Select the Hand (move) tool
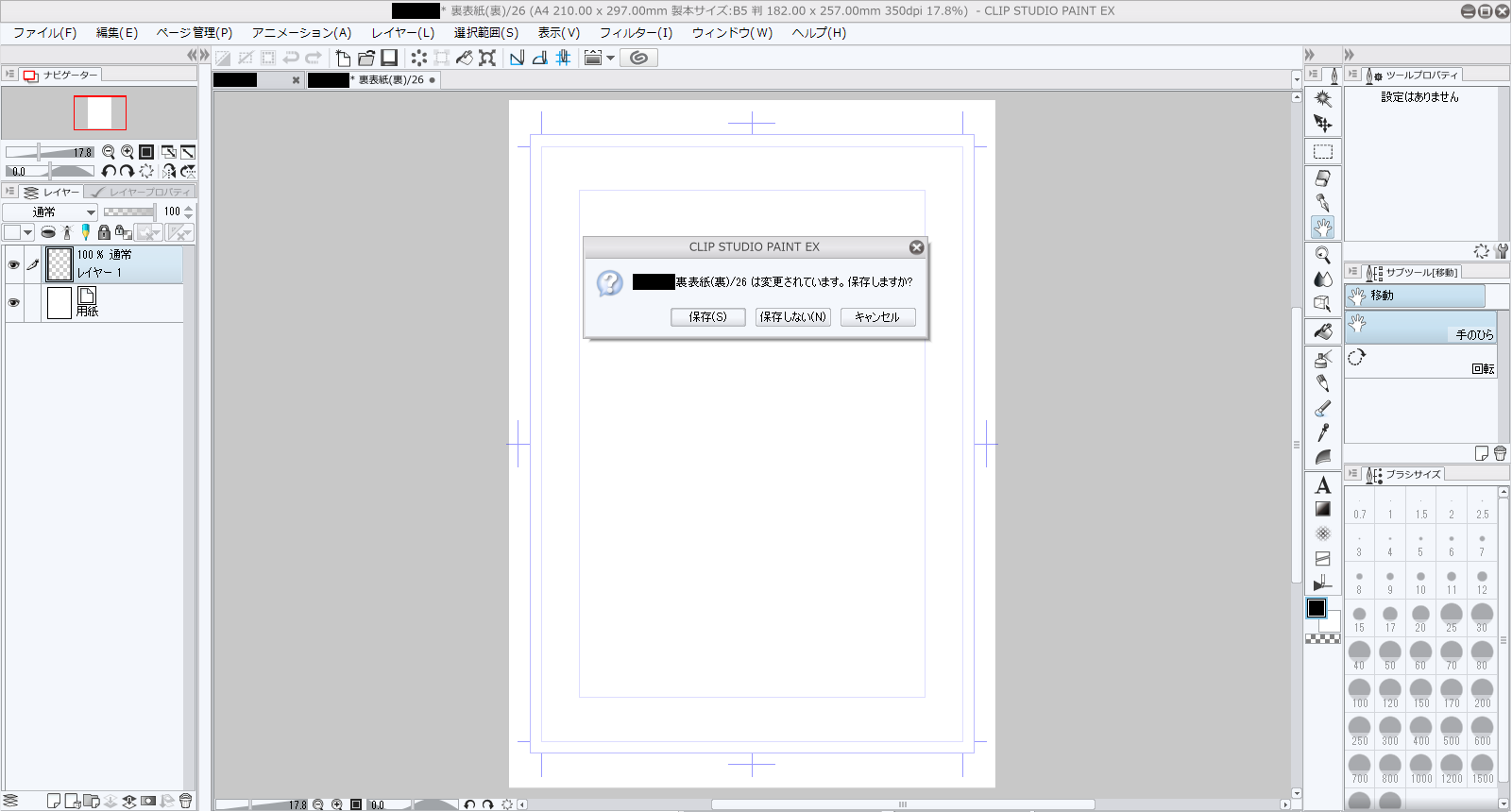Viewport: 1512px width, 812px height. point(1322,228)
